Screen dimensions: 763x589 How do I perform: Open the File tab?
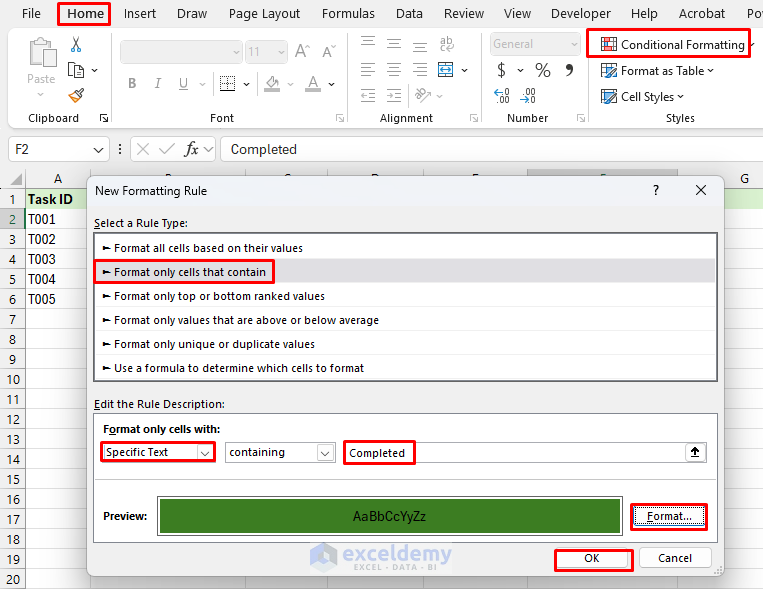[x=31, y=14]
